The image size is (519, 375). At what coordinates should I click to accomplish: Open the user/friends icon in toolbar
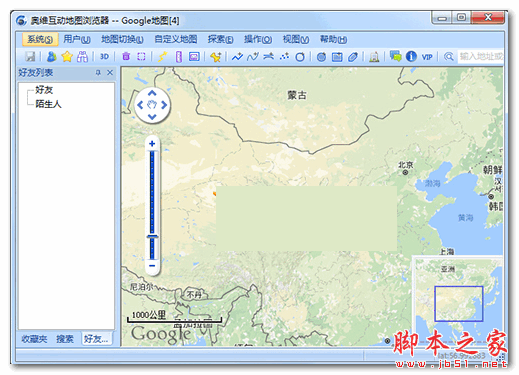point(51,57)
